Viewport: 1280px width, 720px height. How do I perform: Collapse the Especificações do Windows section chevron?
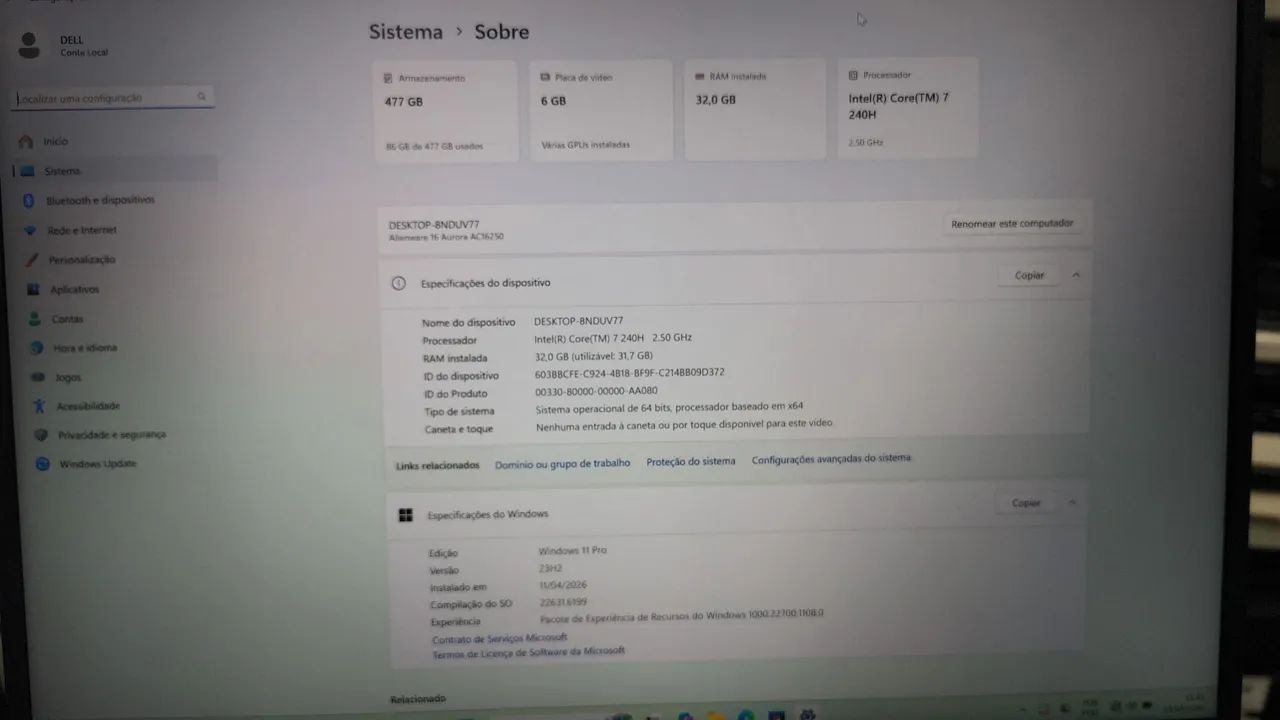(1072, 503)
